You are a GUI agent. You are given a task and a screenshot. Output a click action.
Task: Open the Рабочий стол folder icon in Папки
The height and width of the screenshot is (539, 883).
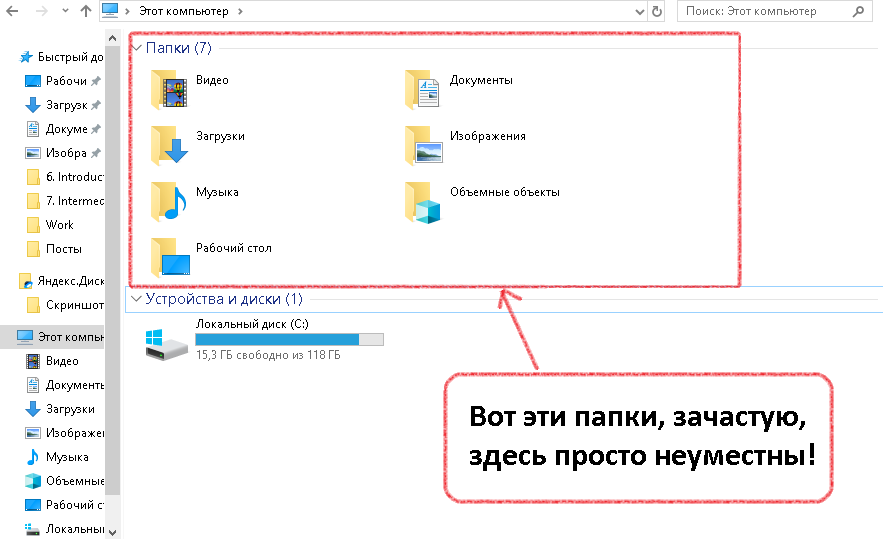170,257
